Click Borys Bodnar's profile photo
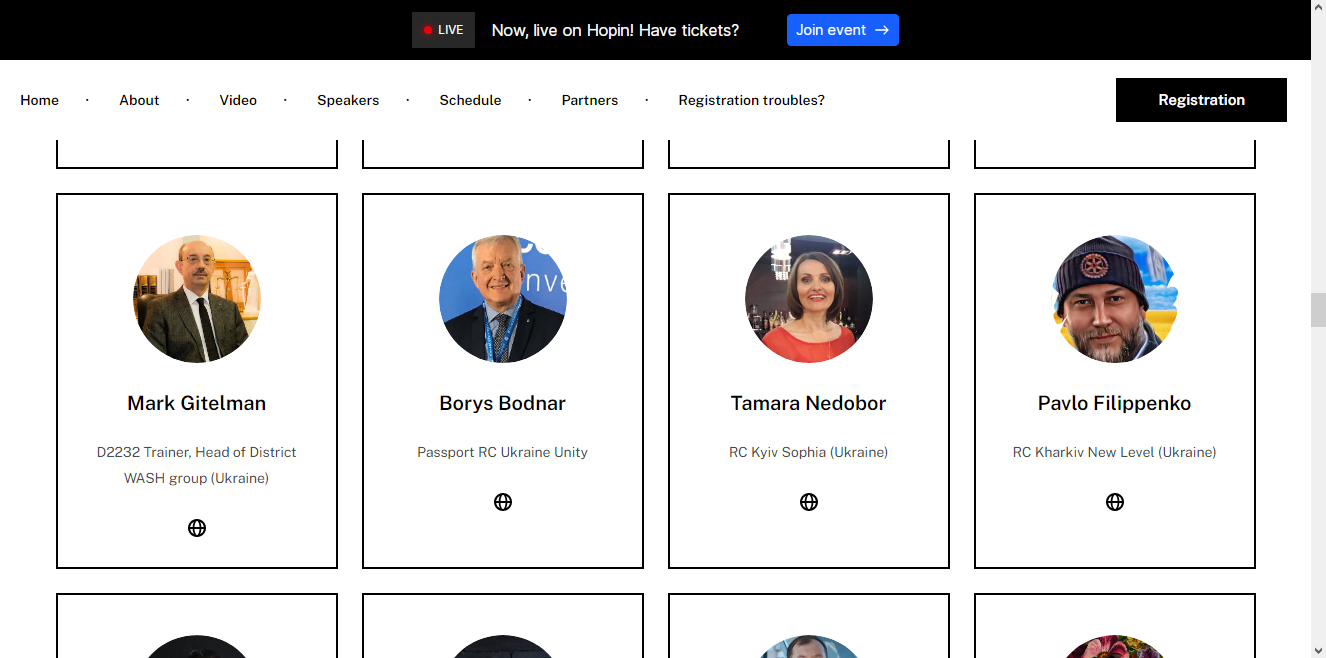This screenshot has width=1326, height=658. click(503, 299)
